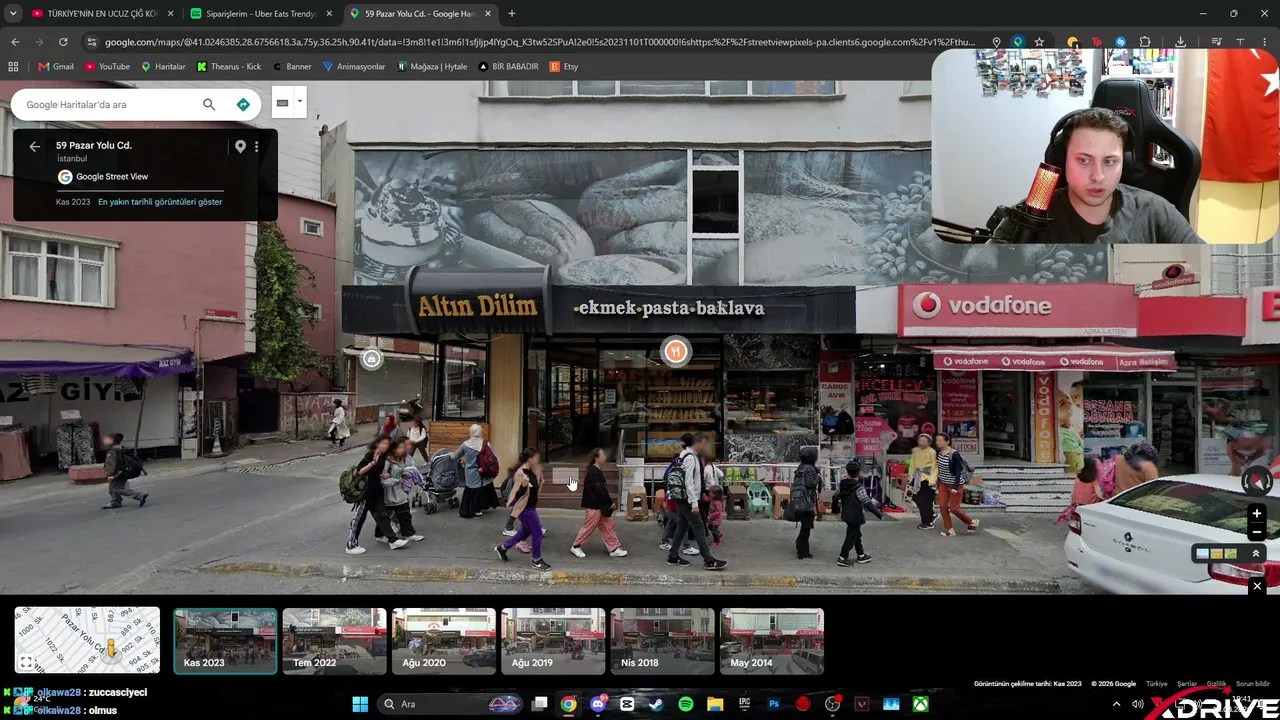Click the Street View compass
Screen dimensions: 1280x720
(x=1257, y=481)
